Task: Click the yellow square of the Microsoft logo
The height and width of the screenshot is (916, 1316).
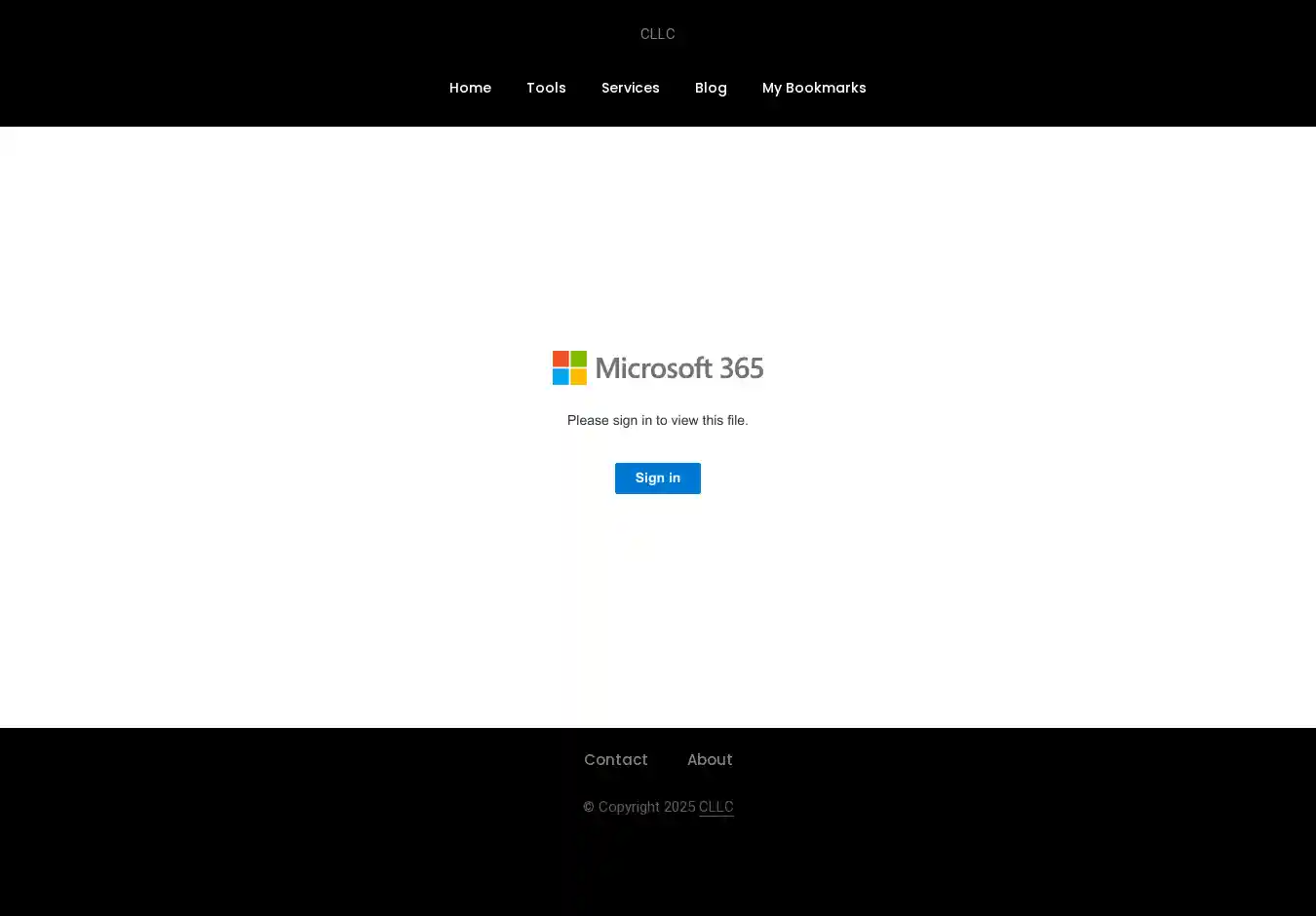Action: [x=578, y=376]
